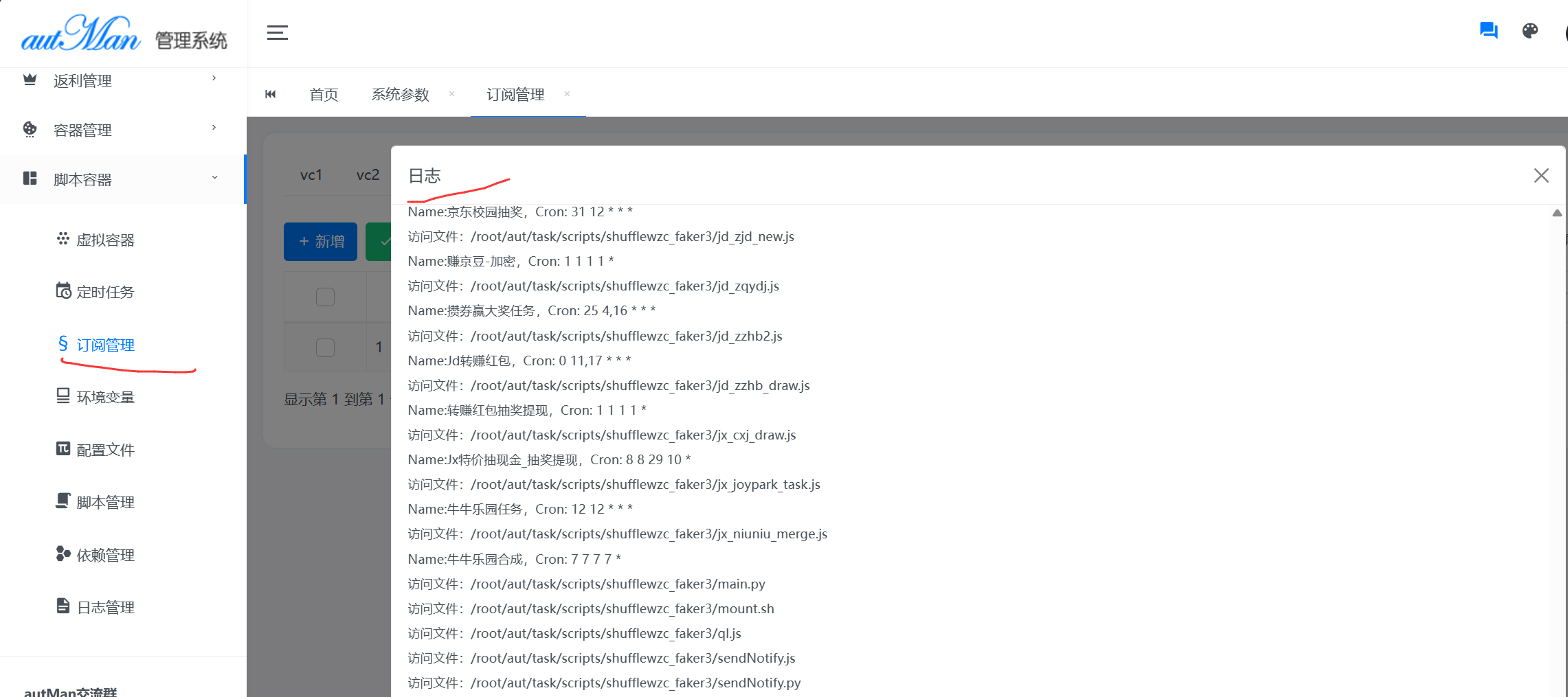Screen dimensions: 1568x697
Task: Open 环境变量 in the sidebar
Action: click(105, 398)
